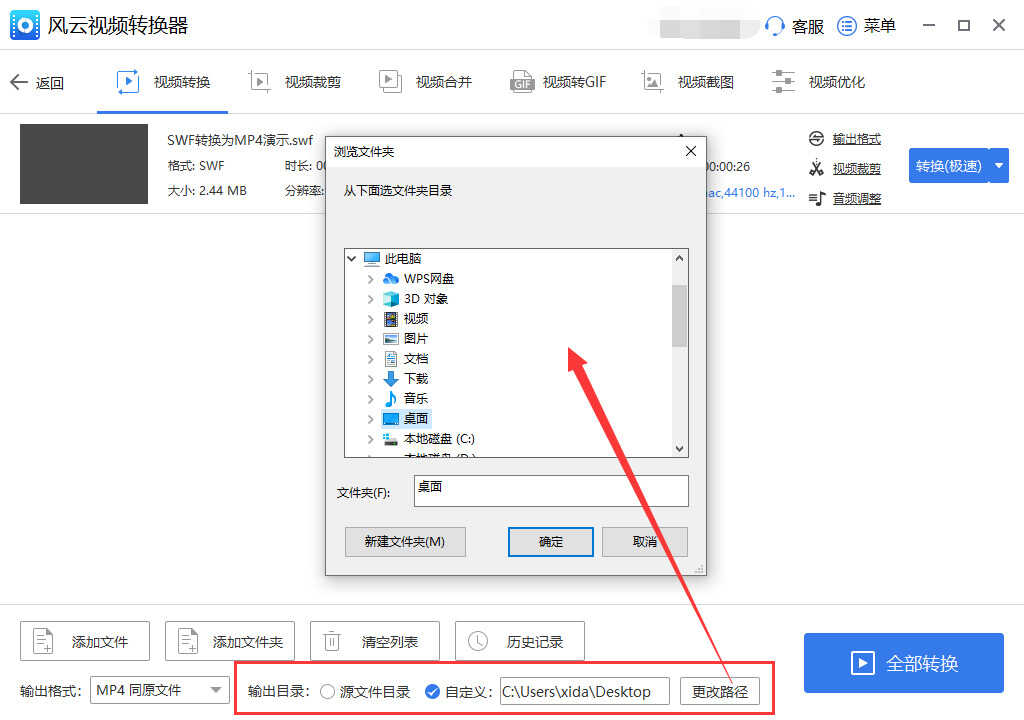This screenshot has height=720, width=1024.
Task: Click the 视频优化 sliders icon
Action: click(x=783, y=82)
